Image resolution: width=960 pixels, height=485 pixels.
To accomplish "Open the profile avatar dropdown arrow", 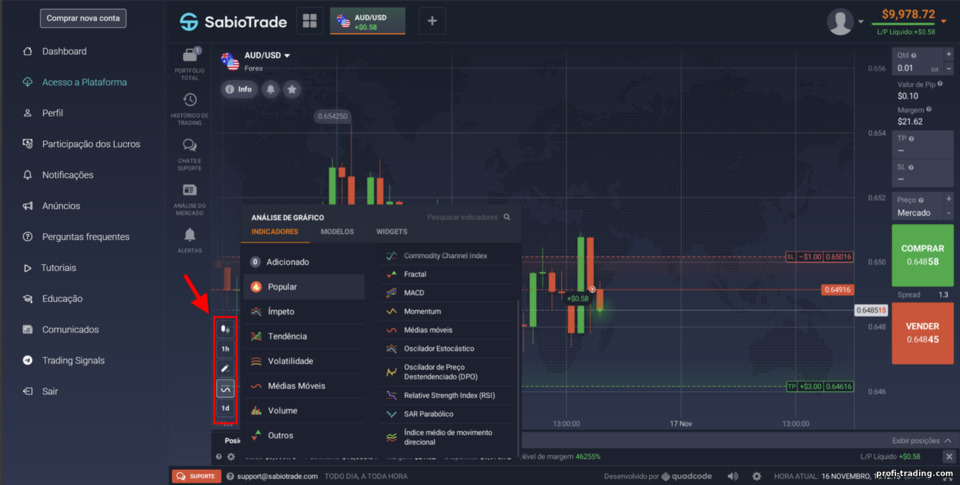I will tap(860, 21).
